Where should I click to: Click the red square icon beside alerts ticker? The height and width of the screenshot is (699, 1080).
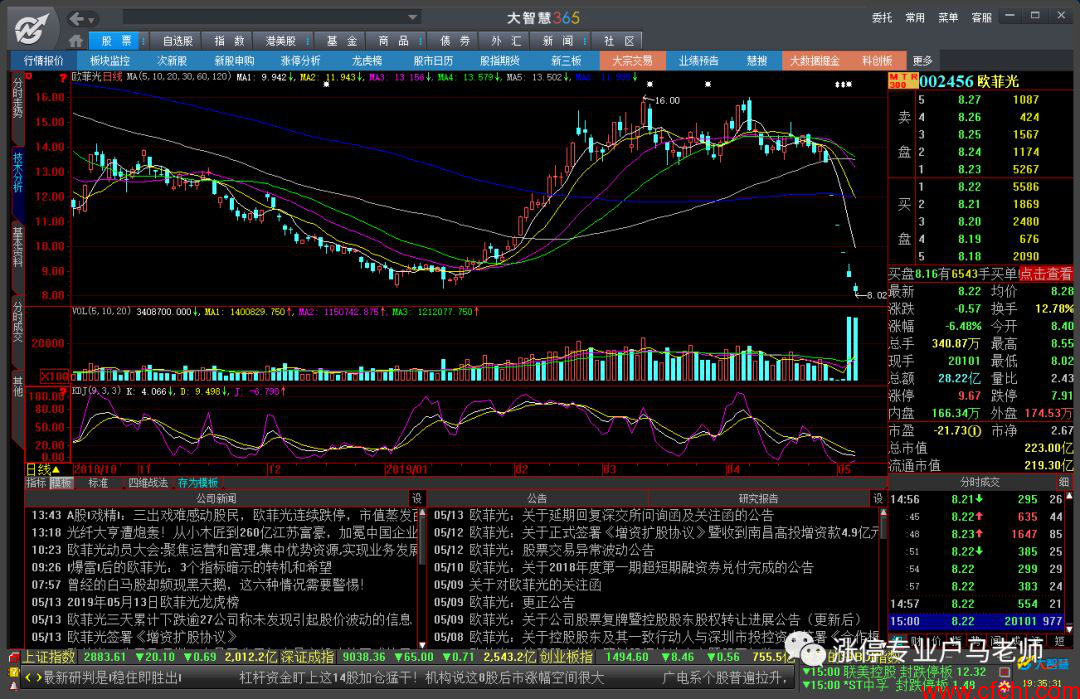(1005, 671)
